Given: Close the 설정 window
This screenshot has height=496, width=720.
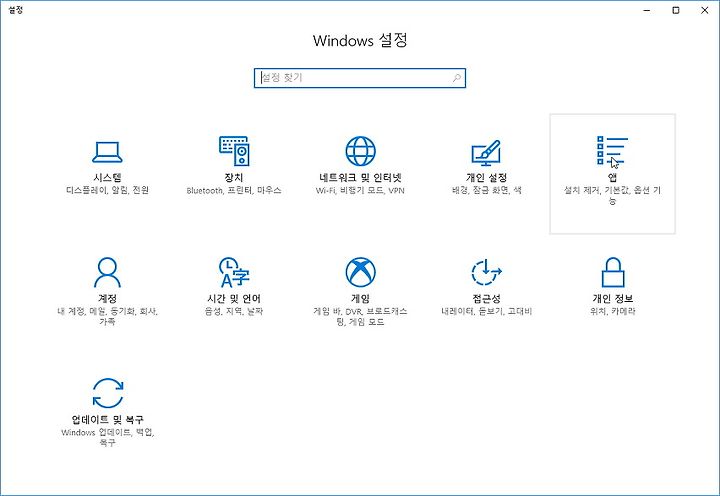Looking at the screenshot, I should [705, 10].
